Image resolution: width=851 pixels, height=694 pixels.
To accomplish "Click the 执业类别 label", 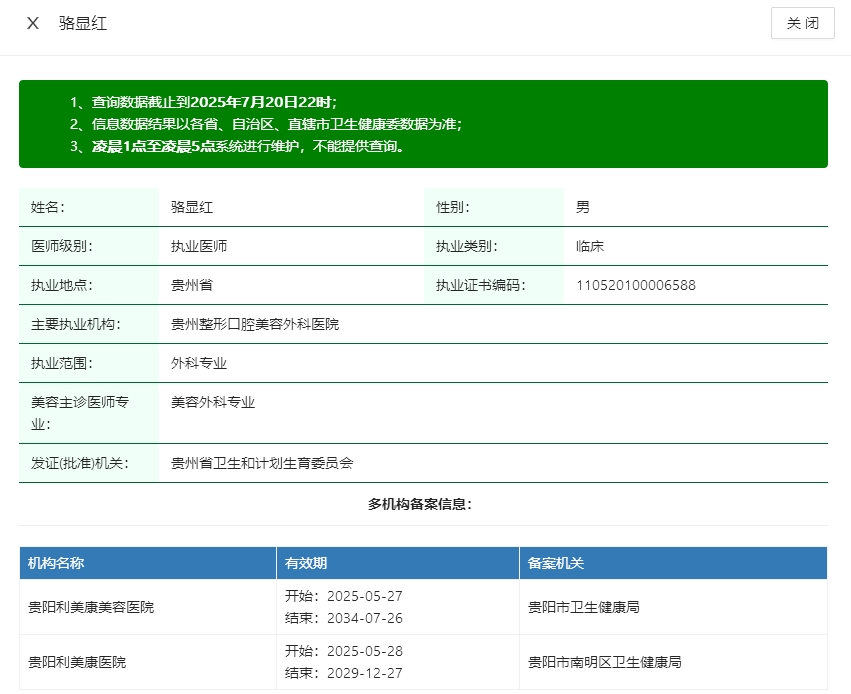I will coord(467,246).
